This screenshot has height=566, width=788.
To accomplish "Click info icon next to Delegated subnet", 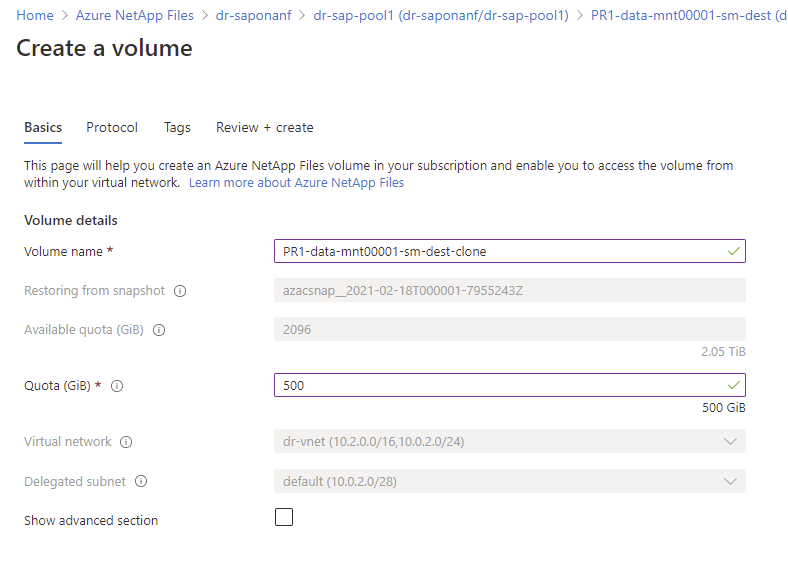I will click(x=140, y=482).
